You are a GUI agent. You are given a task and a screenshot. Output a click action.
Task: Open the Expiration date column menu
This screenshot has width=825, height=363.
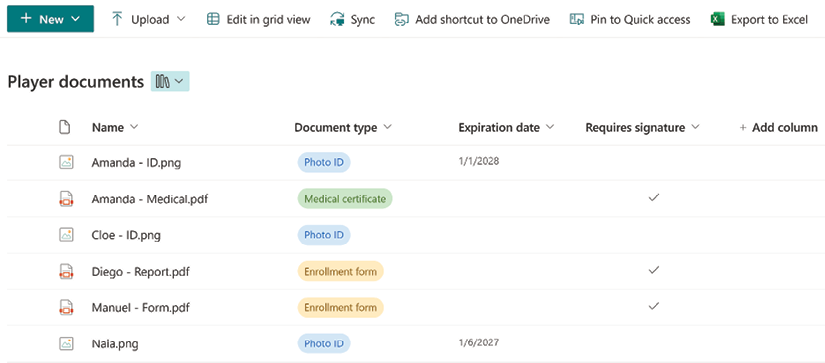550,127
